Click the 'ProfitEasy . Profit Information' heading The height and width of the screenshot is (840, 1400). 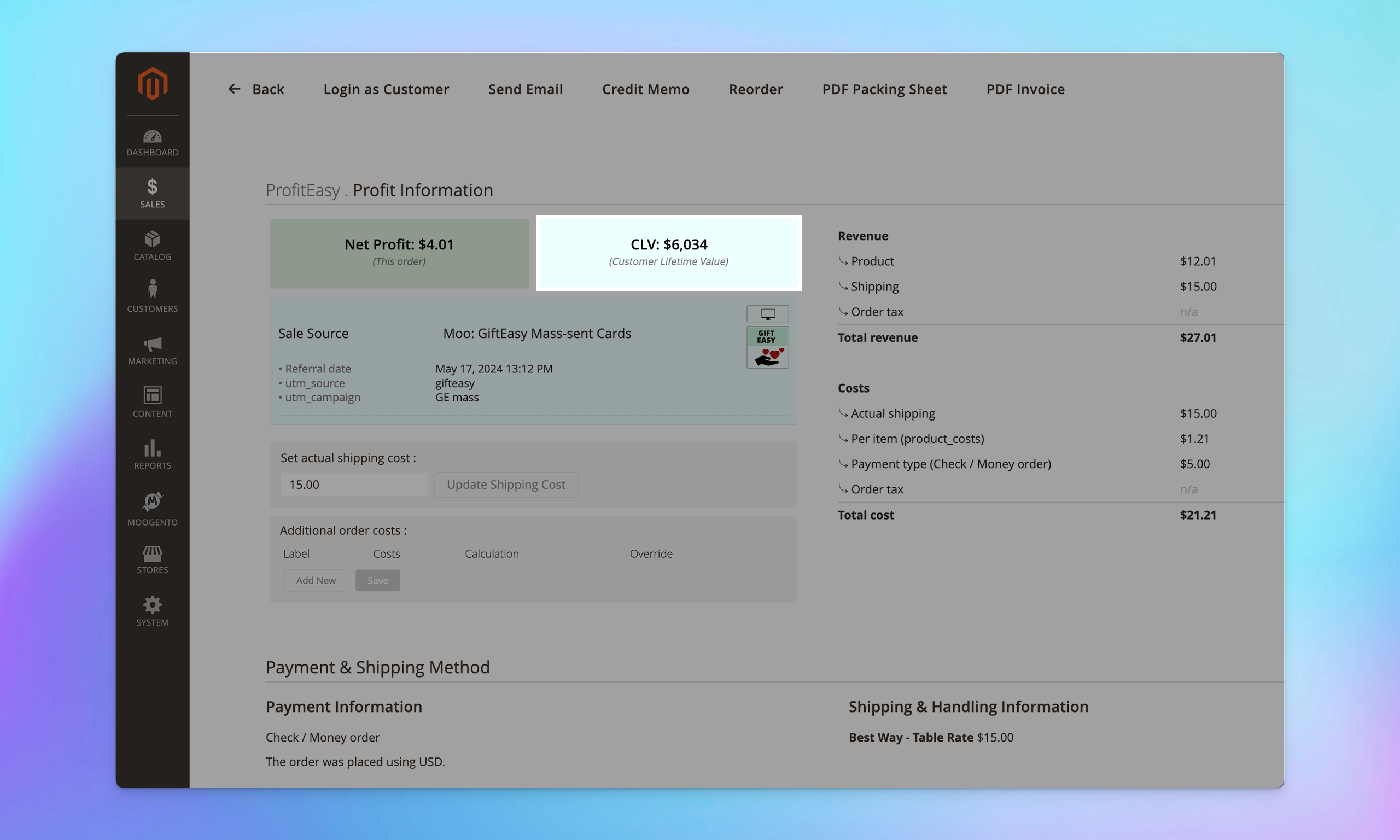(379, 190)
